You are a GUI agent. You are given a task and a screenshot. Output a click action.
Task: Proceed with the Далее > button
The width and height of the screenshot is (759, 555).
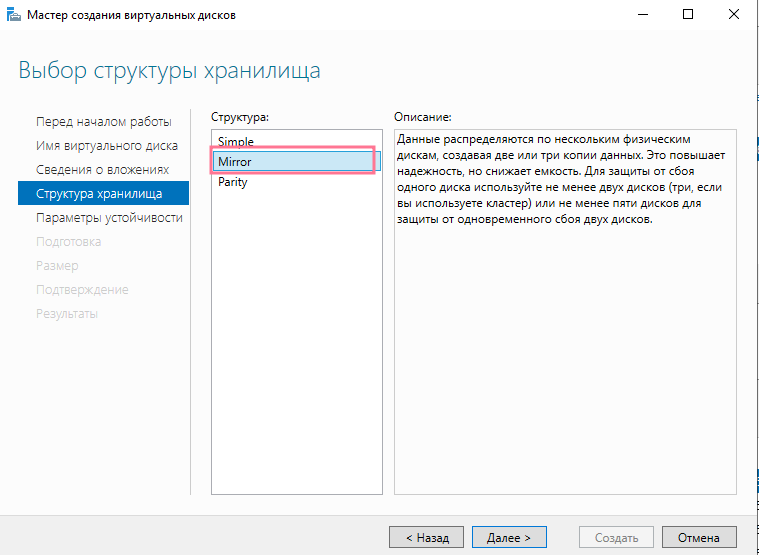click(509, 537)
